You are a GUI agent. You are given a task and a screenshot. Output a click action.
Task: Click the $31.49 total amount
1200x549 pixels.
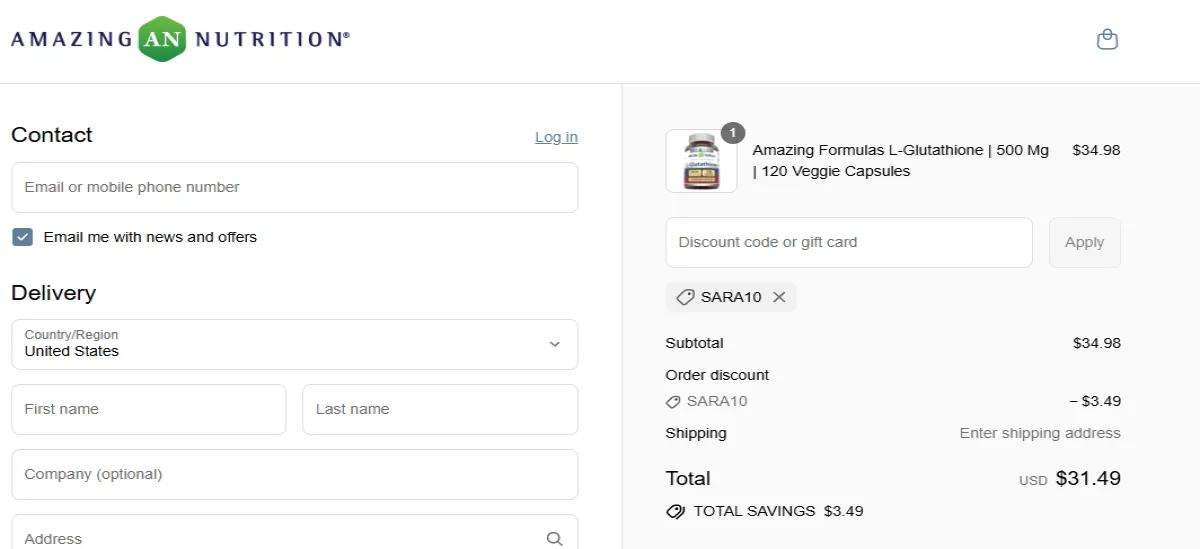pos(1088,478)
